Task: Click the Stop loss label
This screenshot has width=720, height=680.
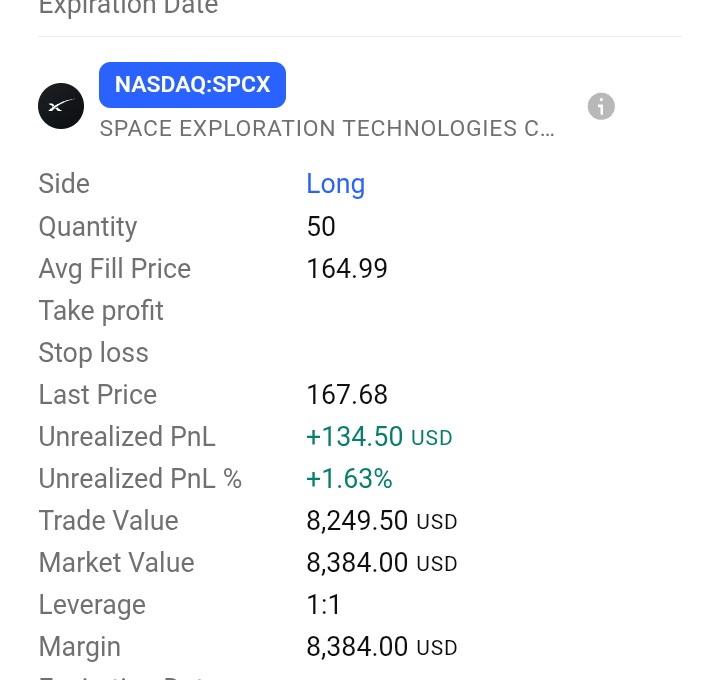Action: coord(94,353)
